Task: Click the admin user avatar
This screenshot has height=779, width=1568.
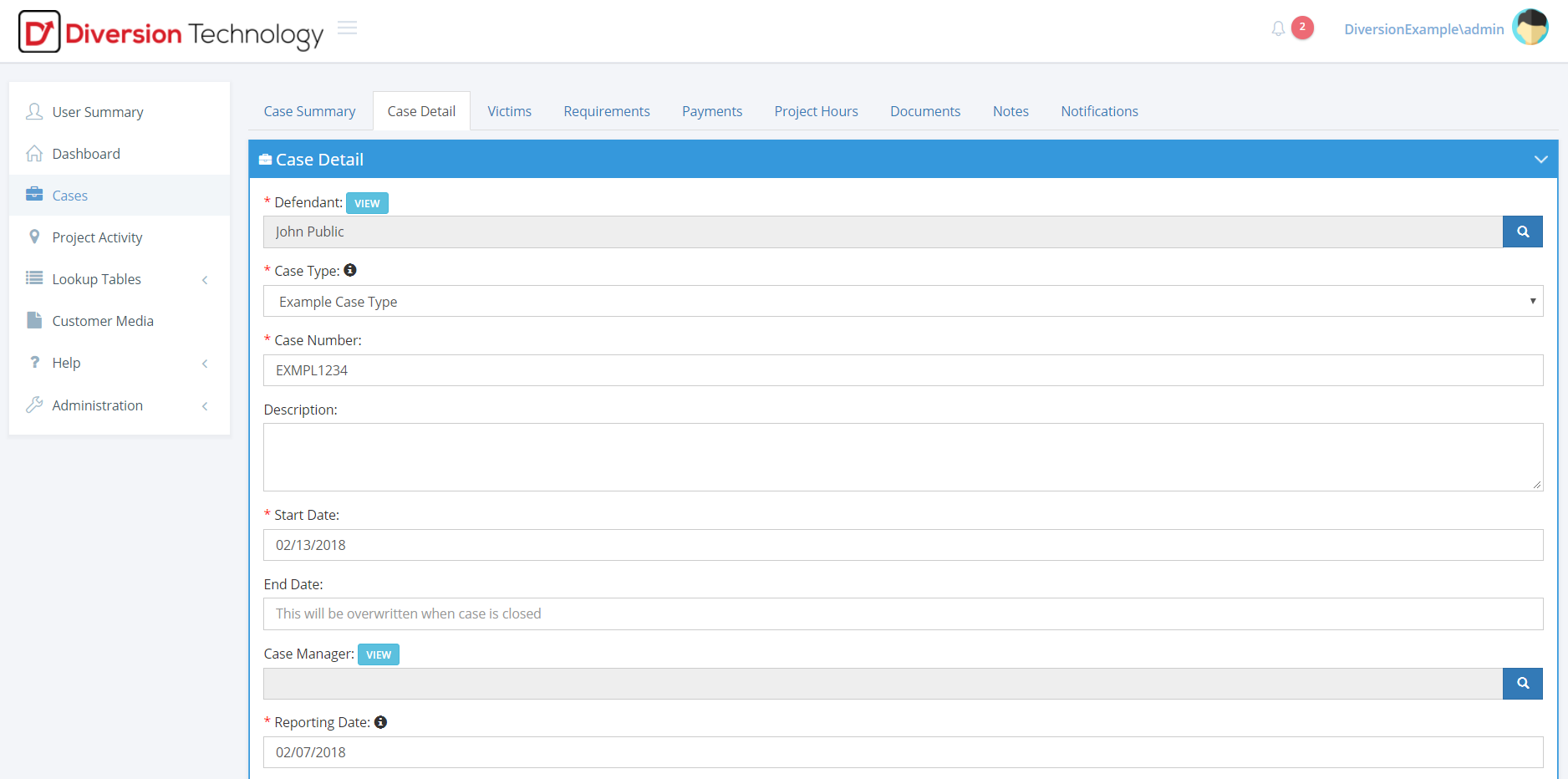Action: point(1530,28)
